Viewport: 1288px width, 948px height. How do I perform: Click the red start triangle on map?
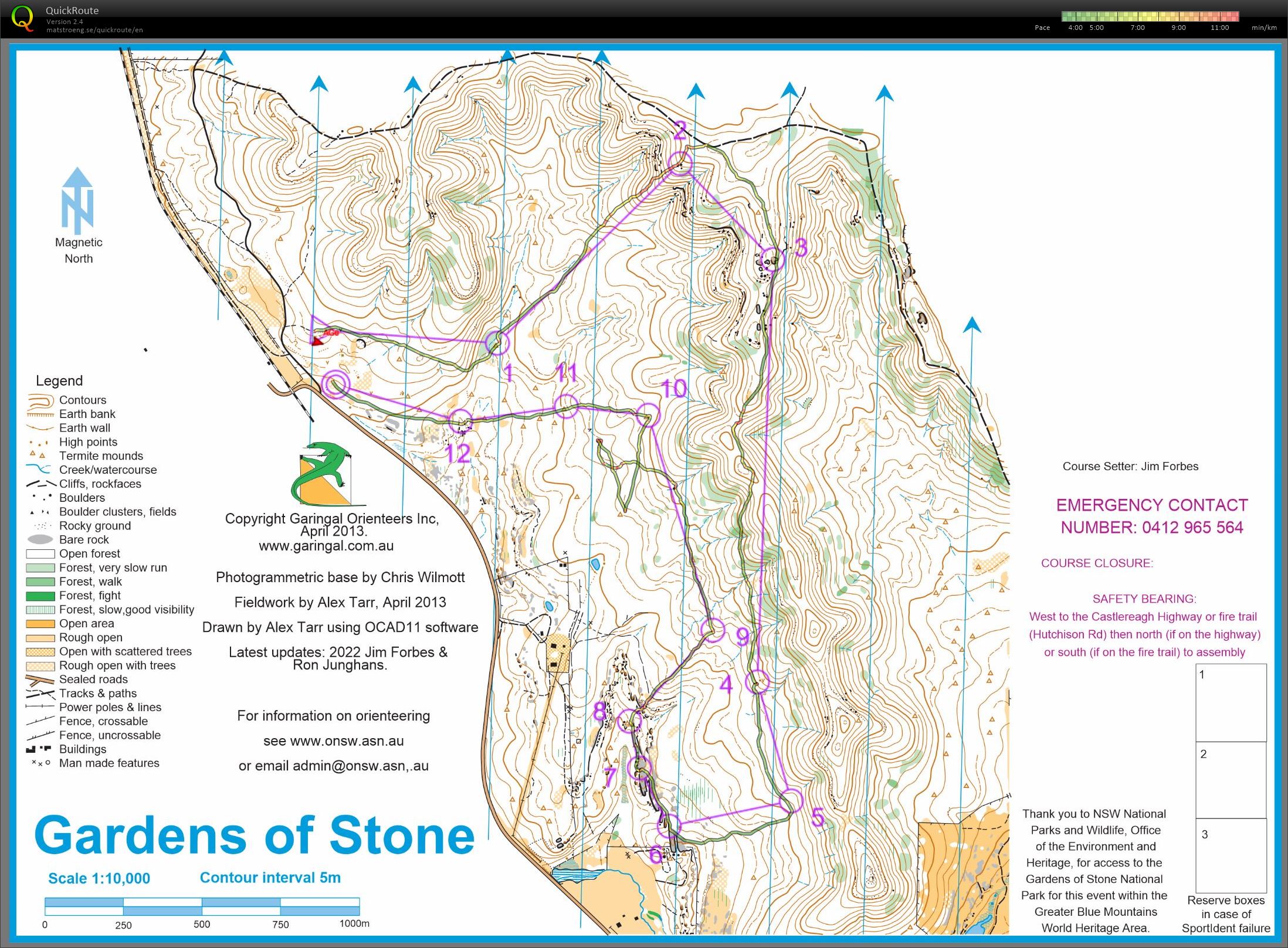(x=317, y=341)
